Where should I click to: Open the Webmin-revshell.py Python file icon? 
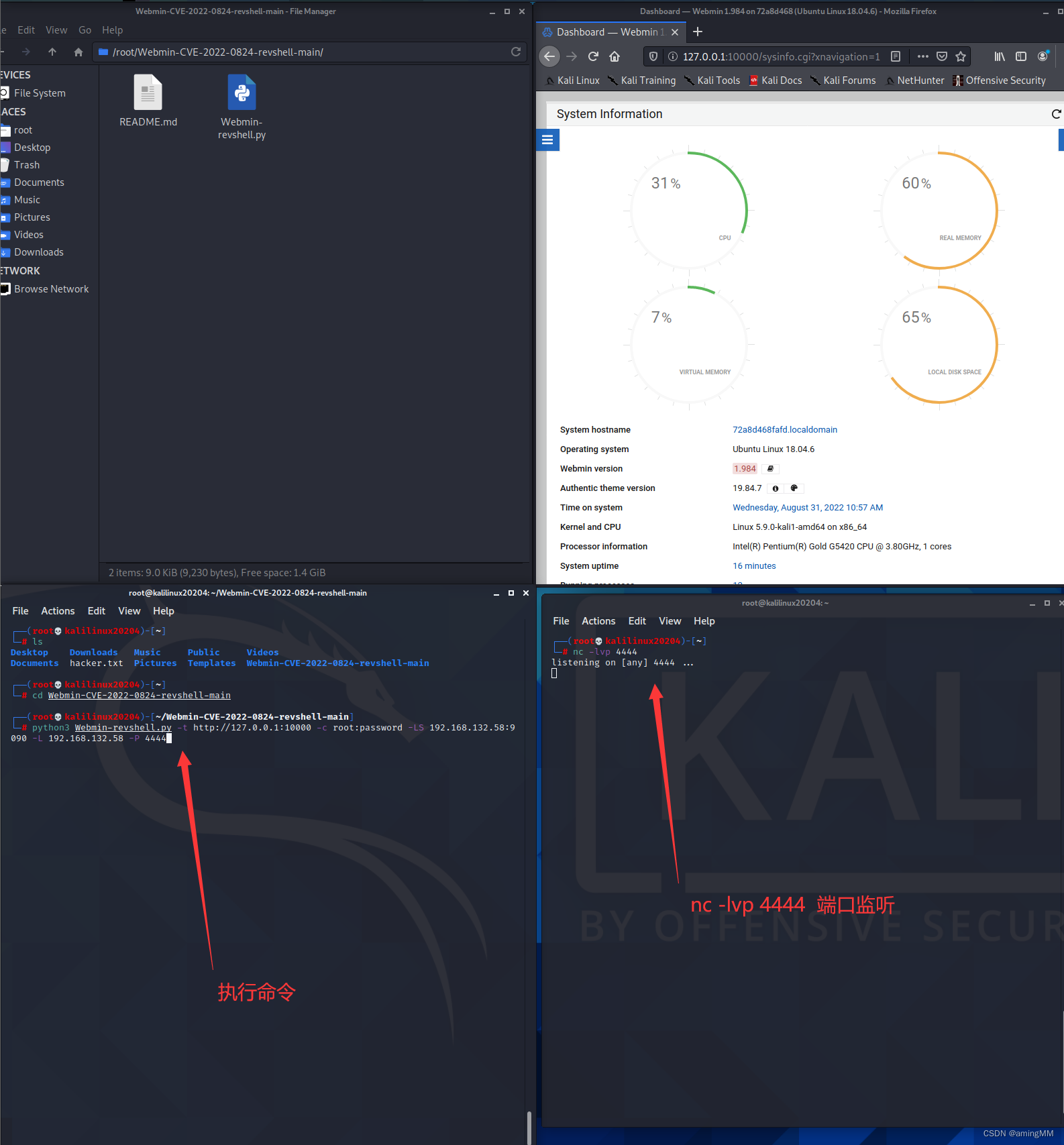[x=242, y=93]
